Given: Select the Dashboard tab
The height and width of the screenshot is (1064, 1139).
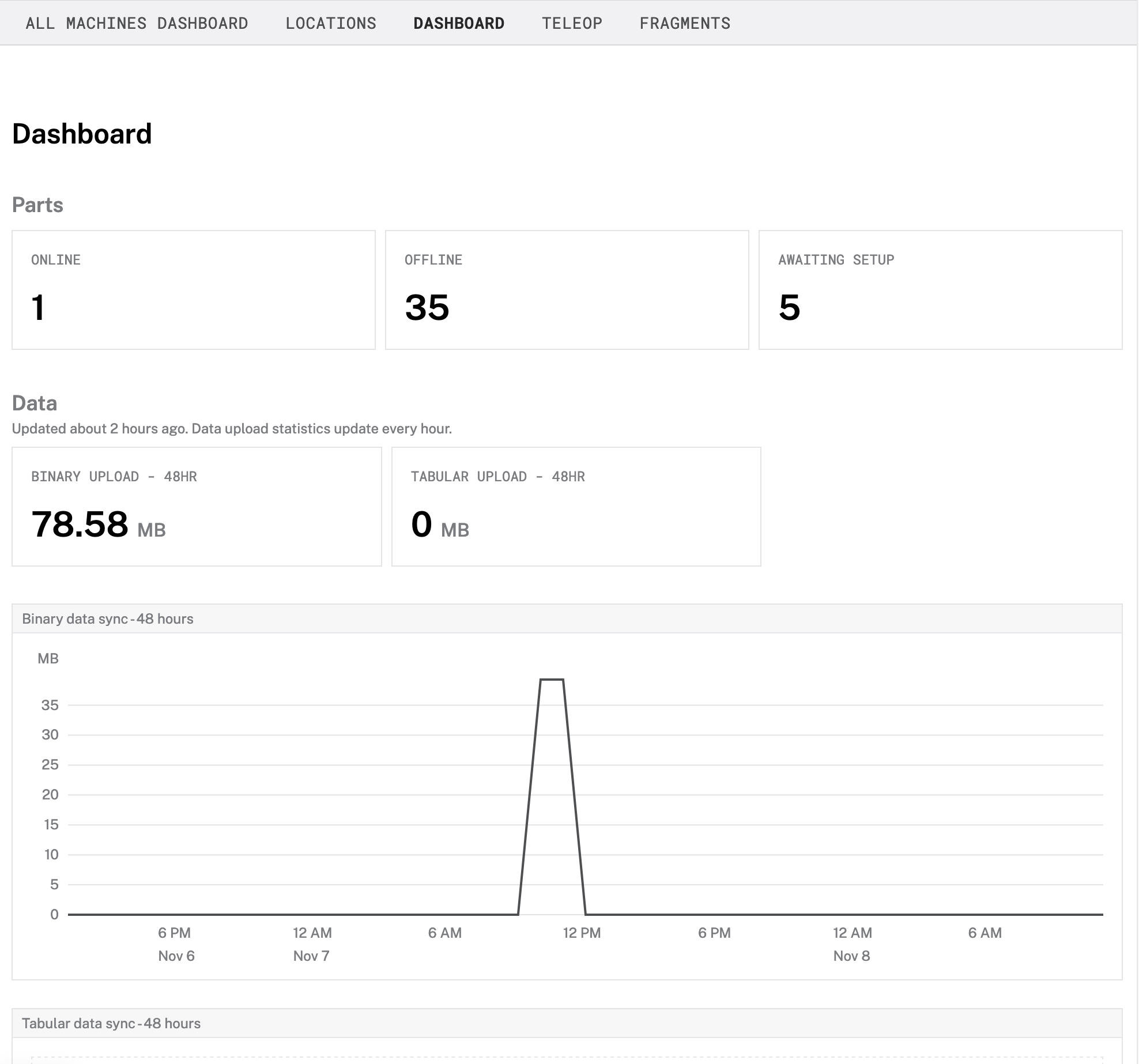Looking at the screenshot, I should (x=459, y=23).
